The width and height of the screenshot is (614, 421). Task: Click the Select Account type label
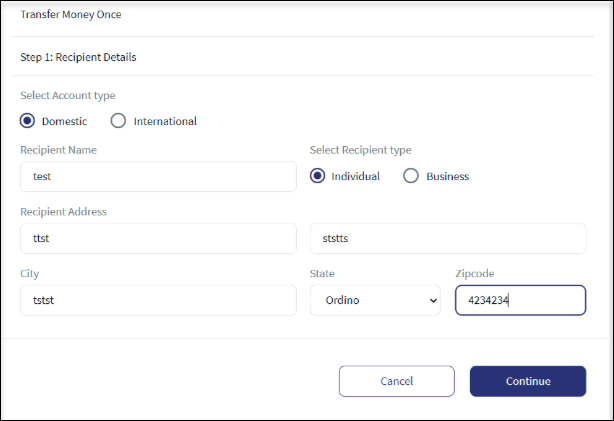pos(68,96)
